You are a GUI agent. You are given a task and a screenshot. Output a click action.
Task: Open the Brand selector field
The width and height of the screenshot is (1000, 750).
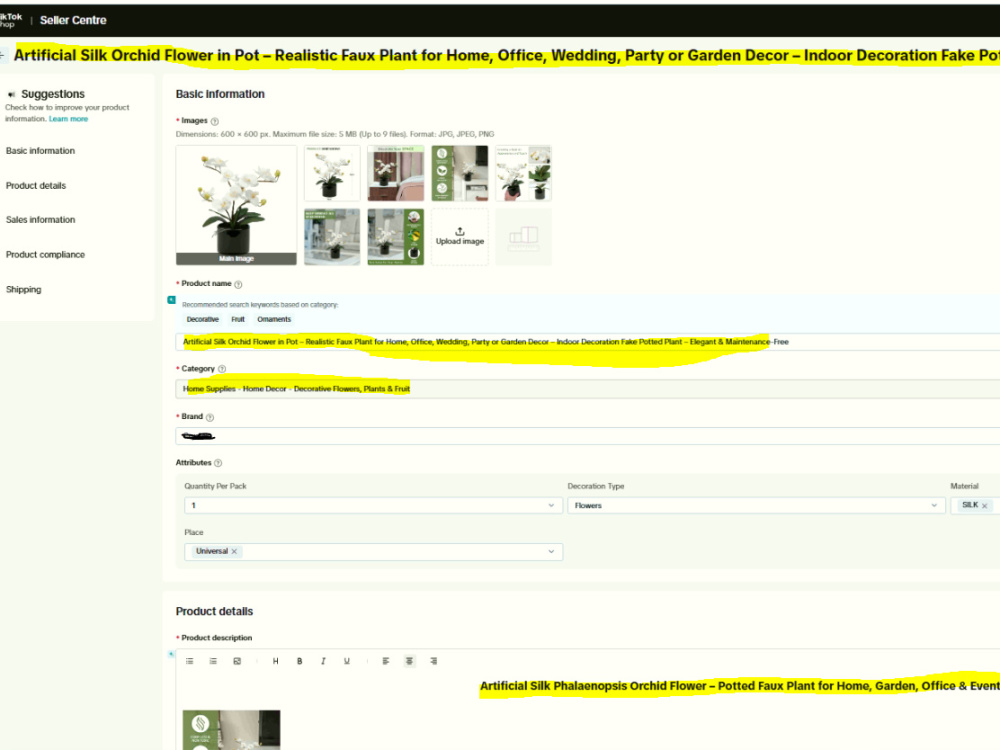tap(587, 436)
